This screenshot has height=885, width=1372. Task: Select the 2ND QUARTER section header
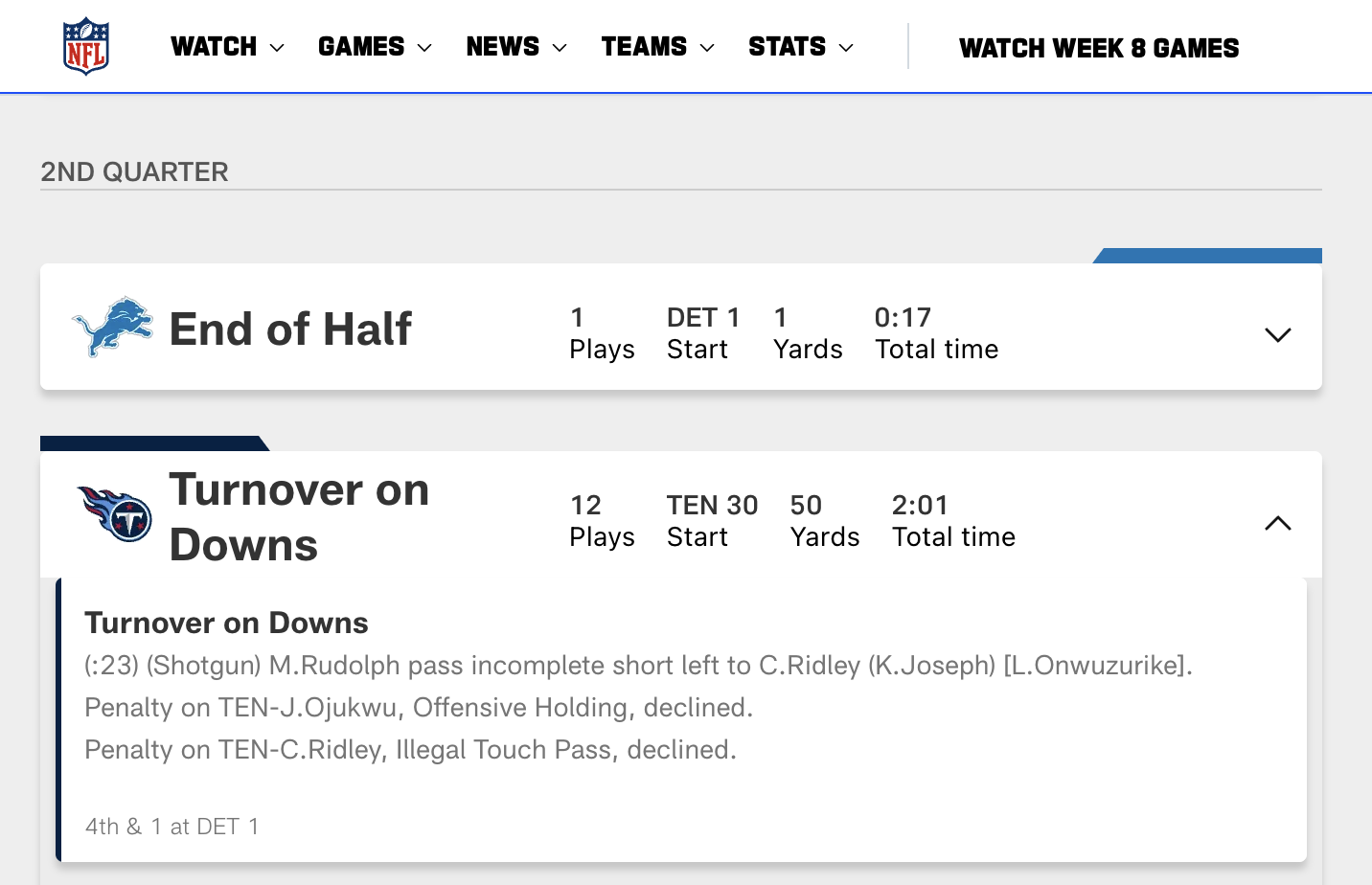click(x=134, y=171)
